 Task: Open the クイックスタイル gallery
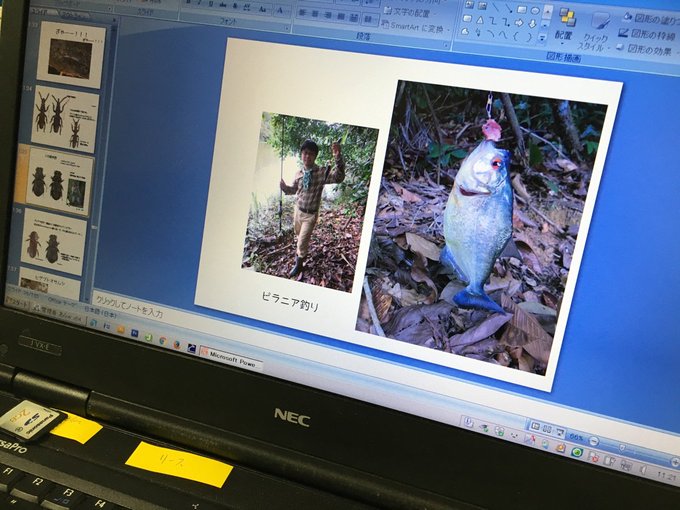pos(595,31)
